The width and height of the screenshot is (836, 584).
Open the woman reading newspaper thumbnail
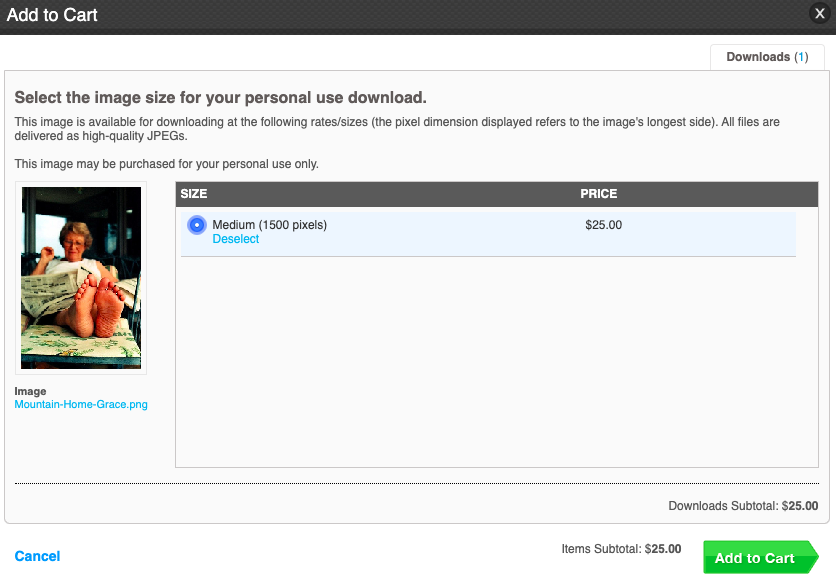[81, 278]
